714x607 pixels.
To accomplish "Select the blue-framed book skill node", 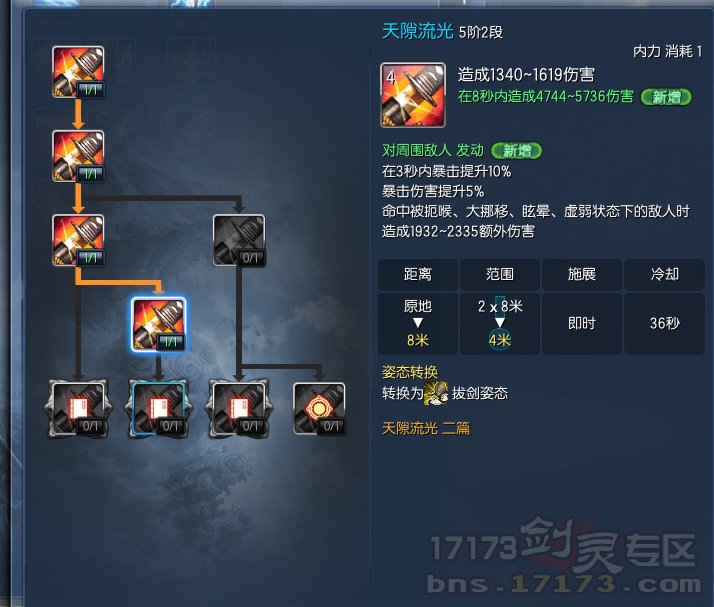I will click(158, 408).
